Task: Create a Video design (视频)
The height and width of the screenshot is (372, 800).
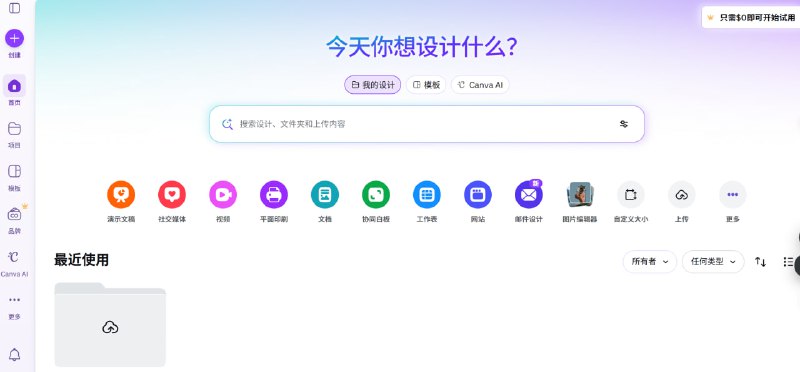Action: click(x=223, y=195)
